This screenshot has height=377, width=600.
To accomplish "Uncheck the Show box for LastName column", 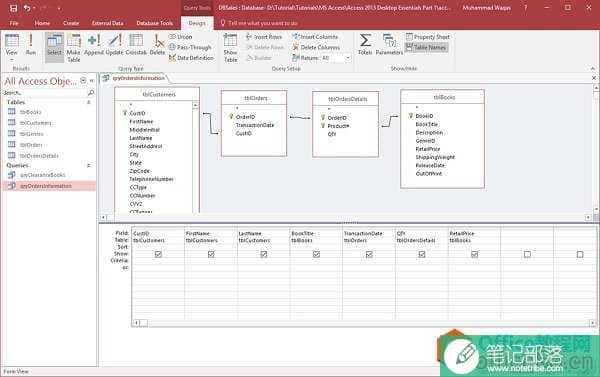I will coord(264,254).
